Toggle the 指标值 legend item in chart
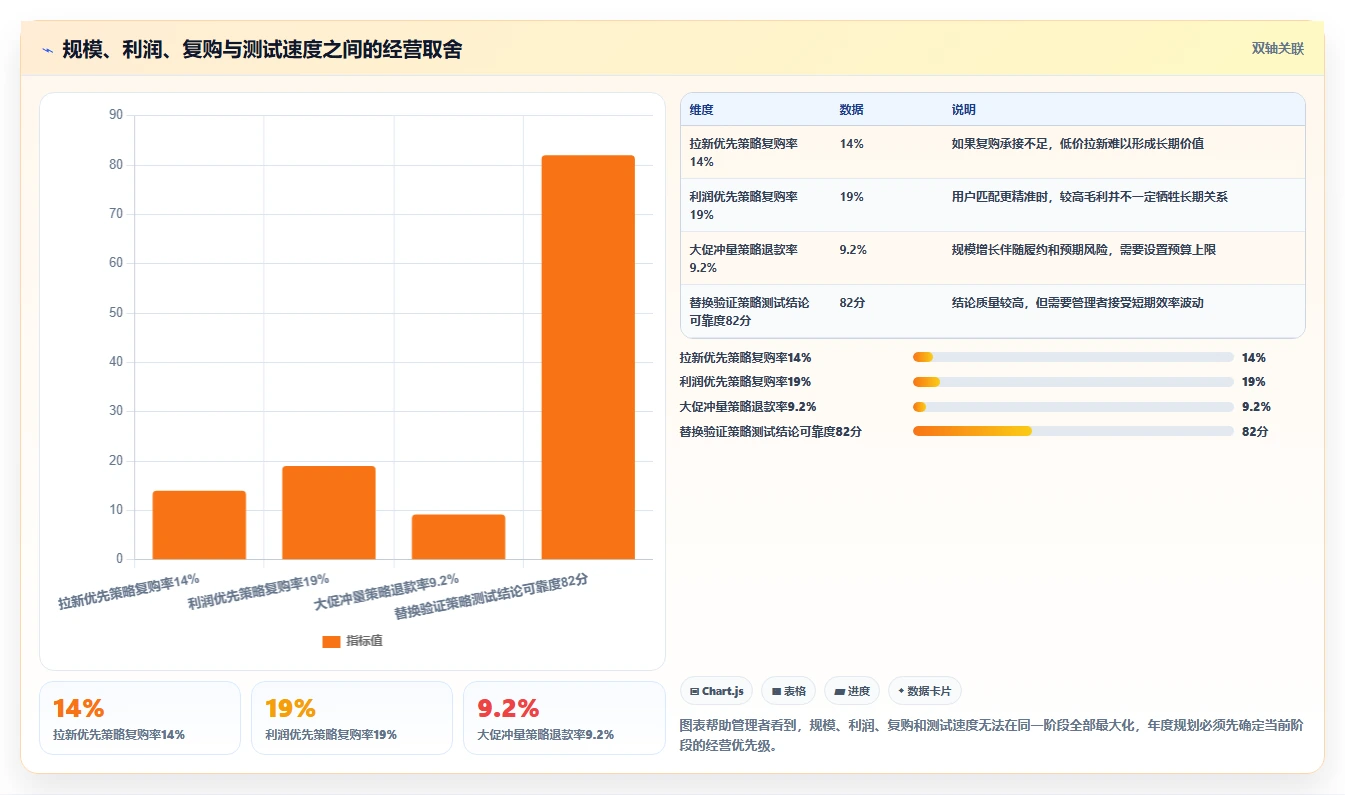This screenshot has height=795, width=1345. point(352,641)
